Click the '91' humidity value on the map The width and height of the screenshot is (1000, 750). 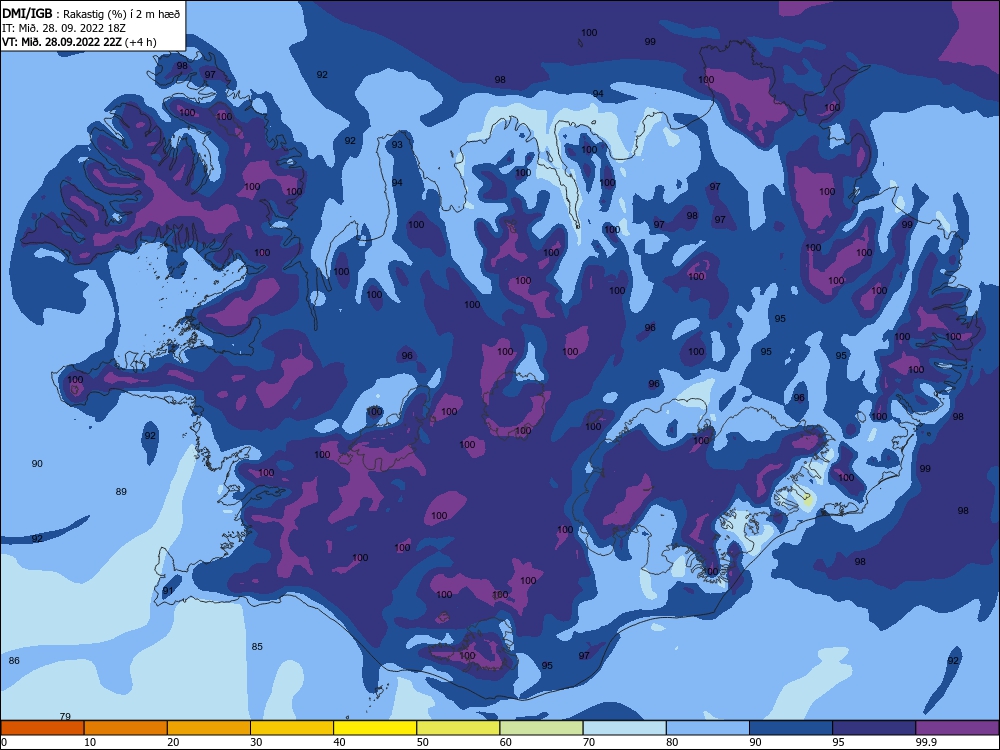(168, 591)
